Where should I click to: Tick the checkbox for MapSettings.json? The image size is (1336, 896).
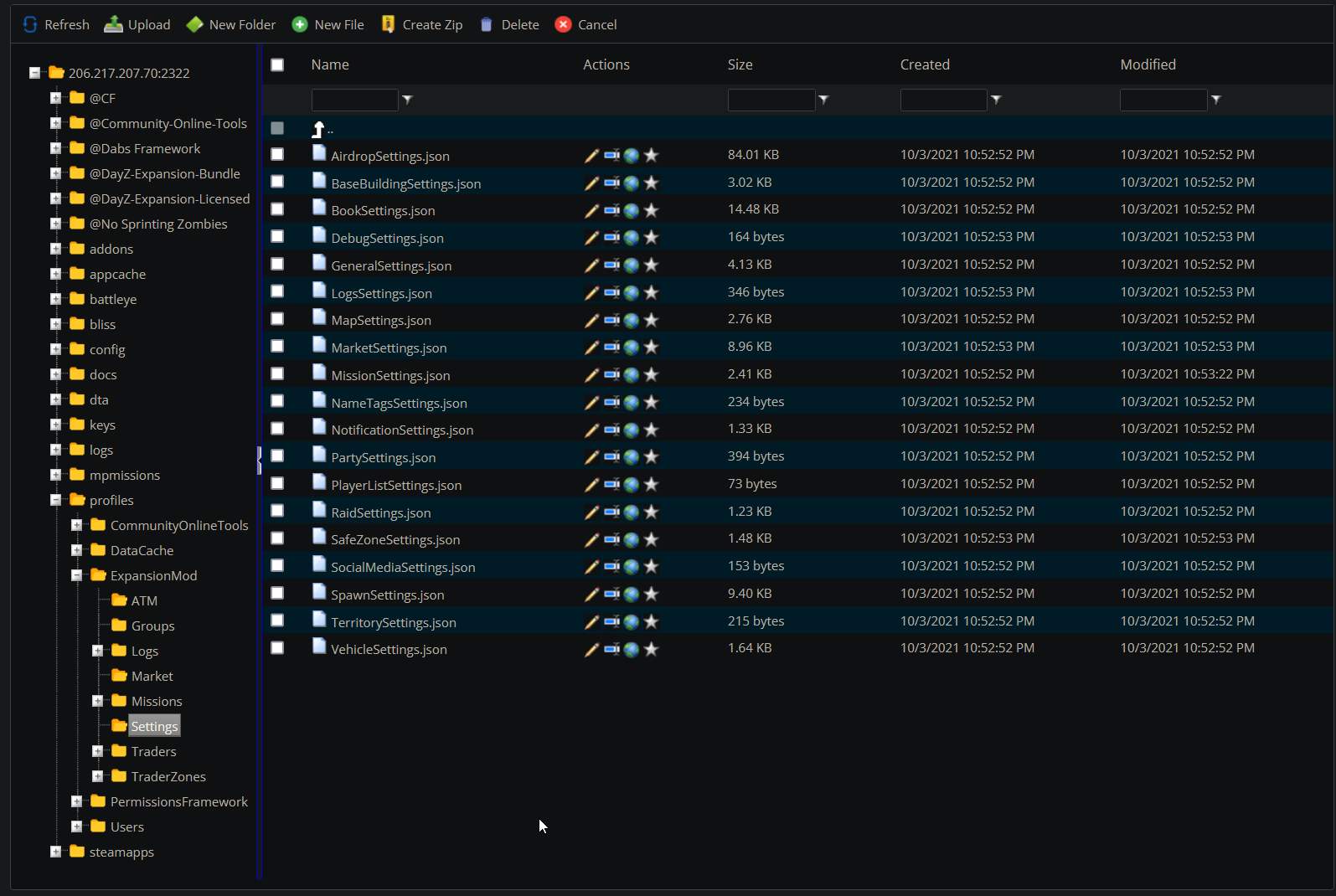[x=277, y=319]
